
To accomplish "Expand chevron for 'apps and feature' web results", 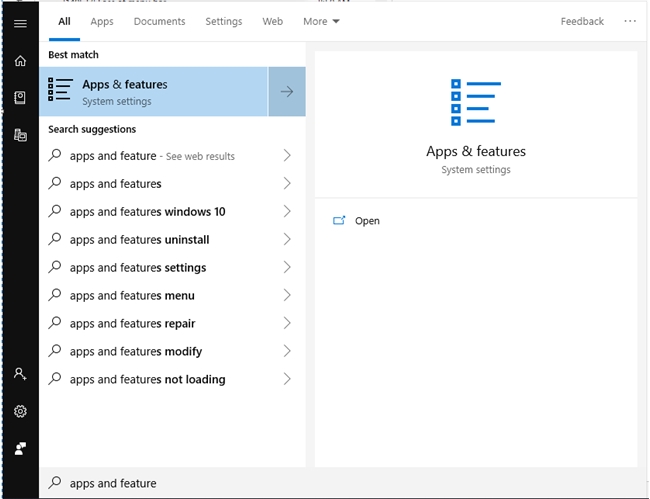I will click(x=287, y=155).
